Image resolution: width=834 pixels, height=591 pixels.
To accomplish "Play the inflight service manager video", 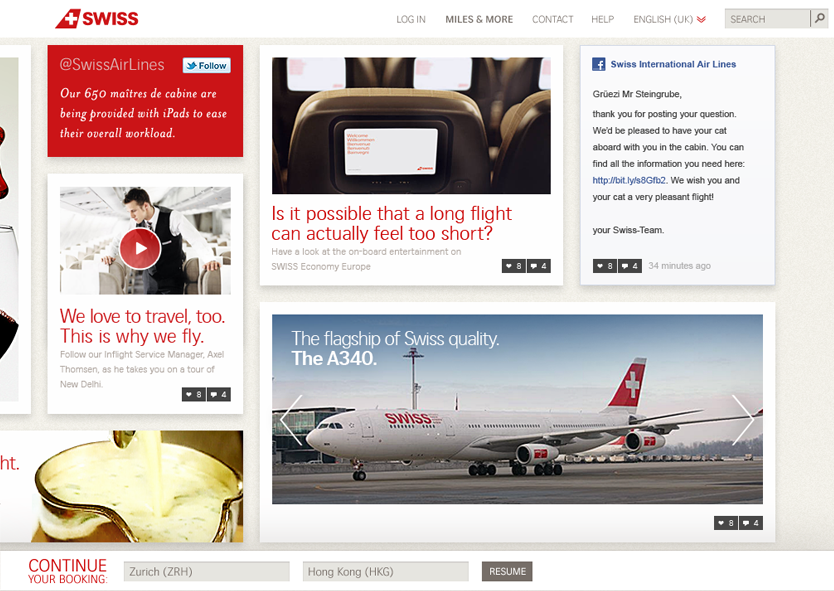I will 140,248.
